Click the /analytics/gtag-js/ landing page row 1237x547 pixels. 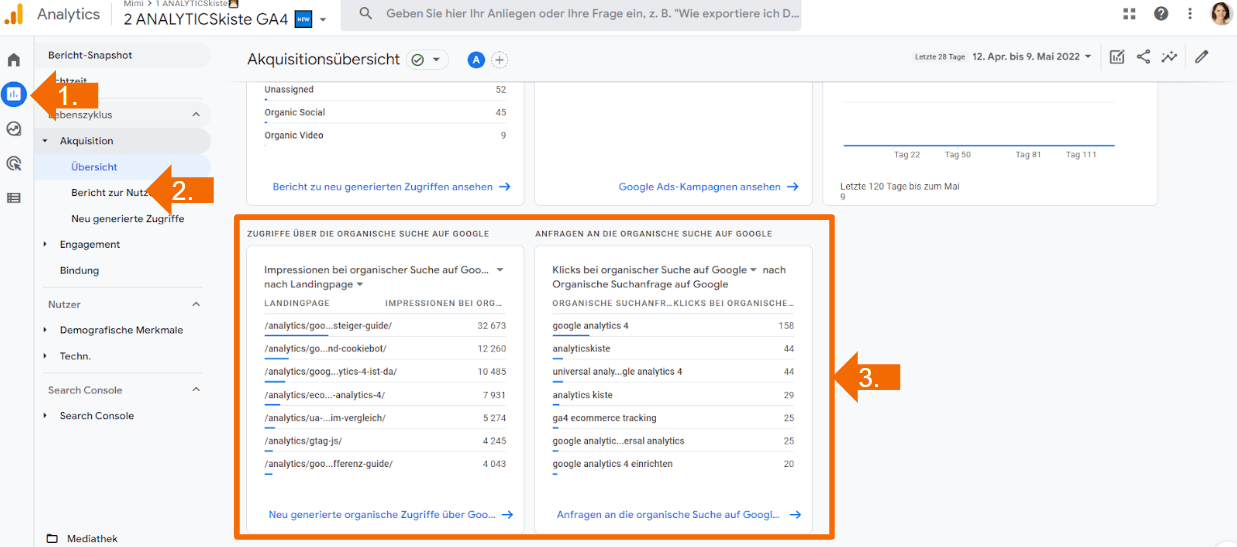coord(385,441)
